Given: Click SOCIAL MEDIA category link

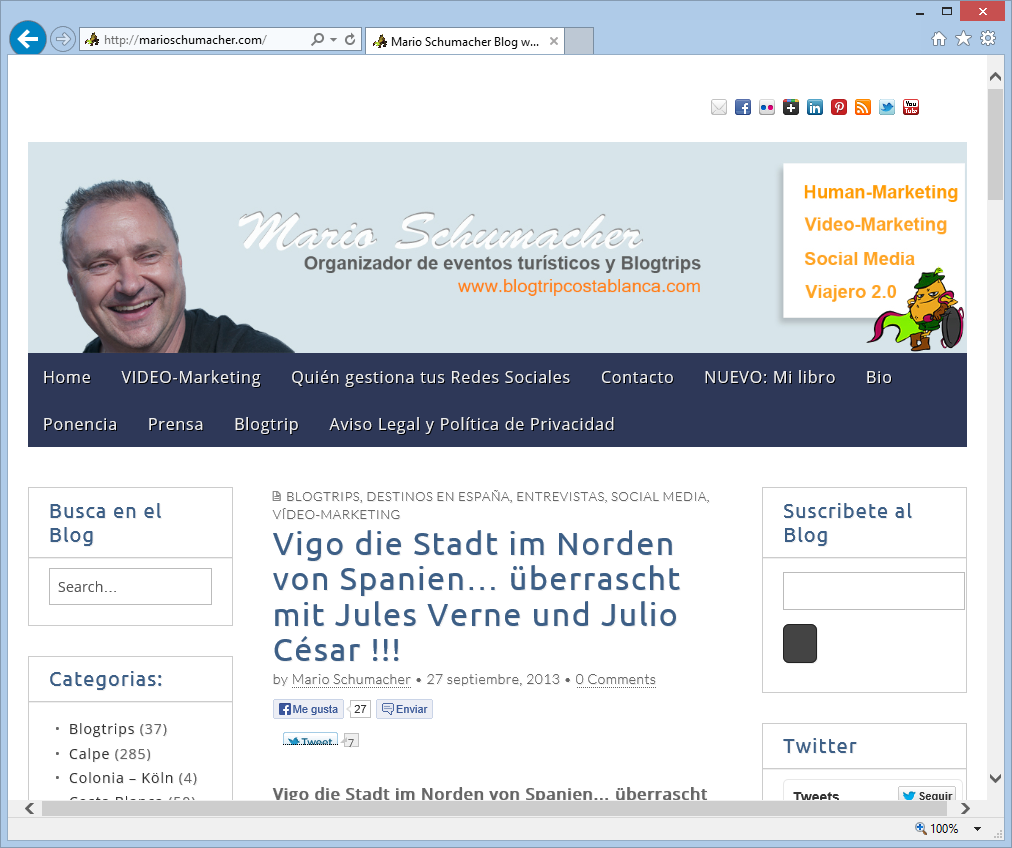Looking at the screenshot, I should [659, 496].
